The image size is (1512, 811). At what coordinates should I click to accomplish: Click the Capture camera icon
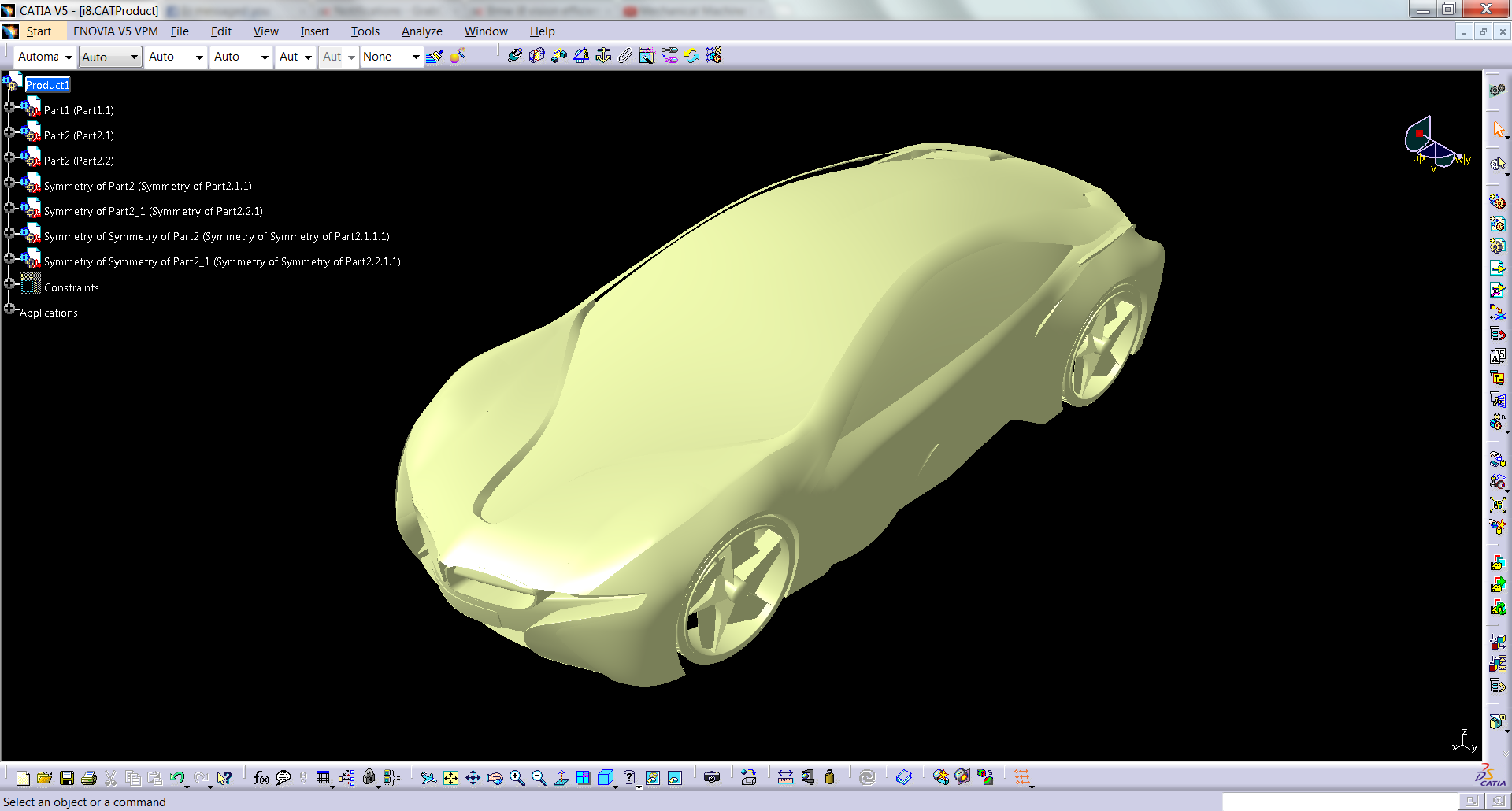[712, 778]
